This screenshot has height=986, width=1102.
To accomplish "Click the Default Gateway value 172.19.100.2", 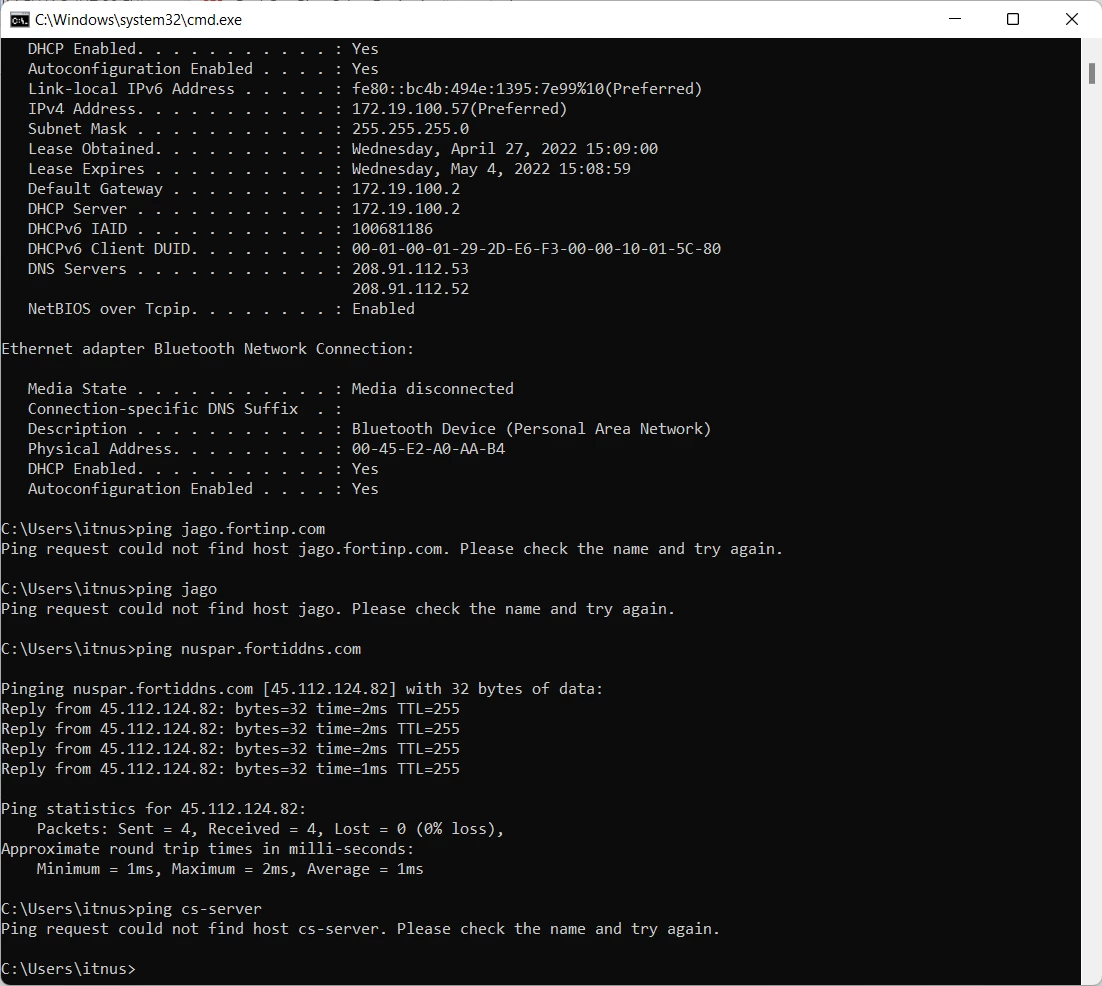I will pyautogui.click(x=406, y=189).
